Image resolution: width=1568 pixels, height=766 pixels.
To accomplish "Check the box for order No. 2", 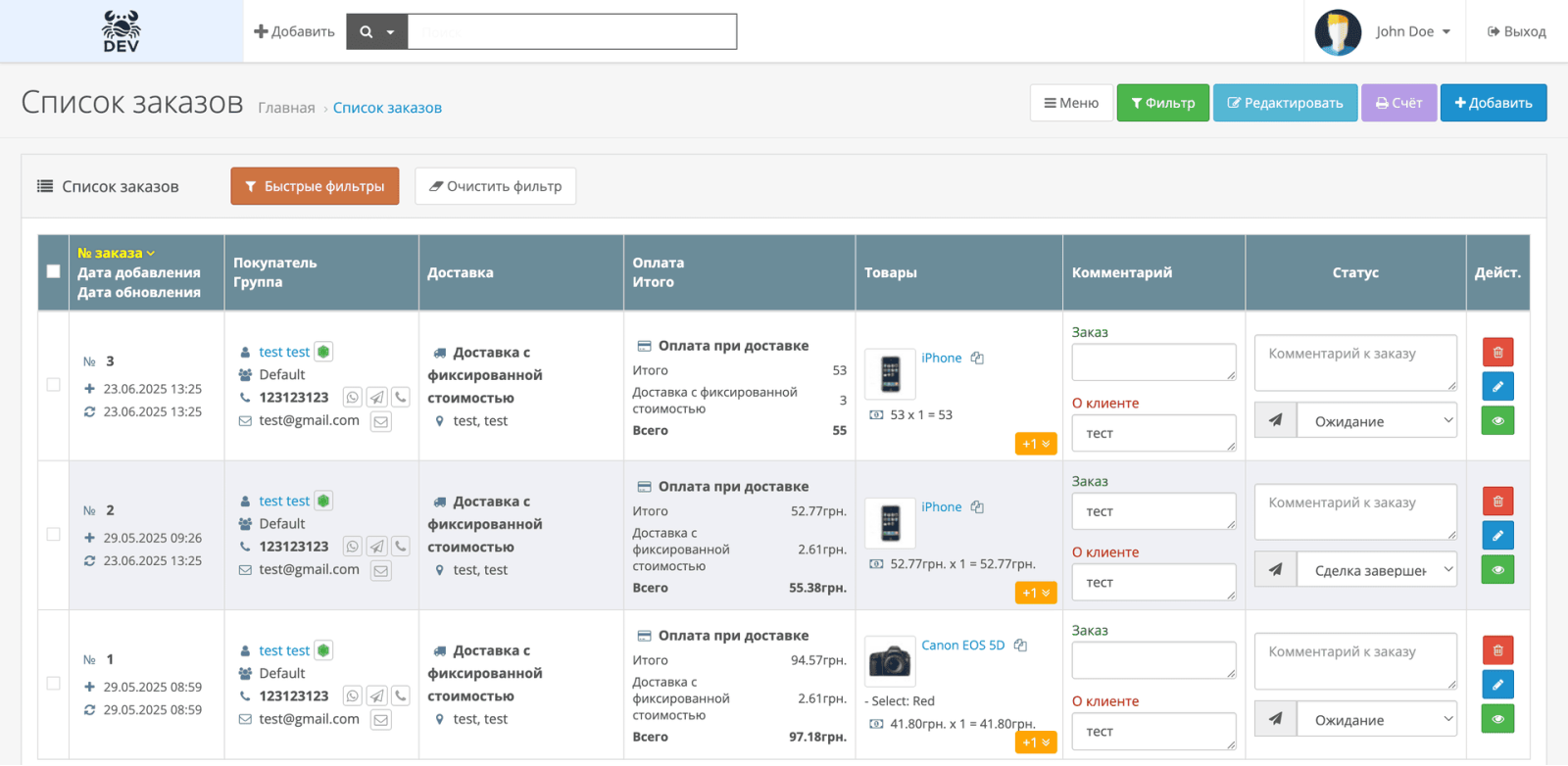I will [x=53, y=535].
